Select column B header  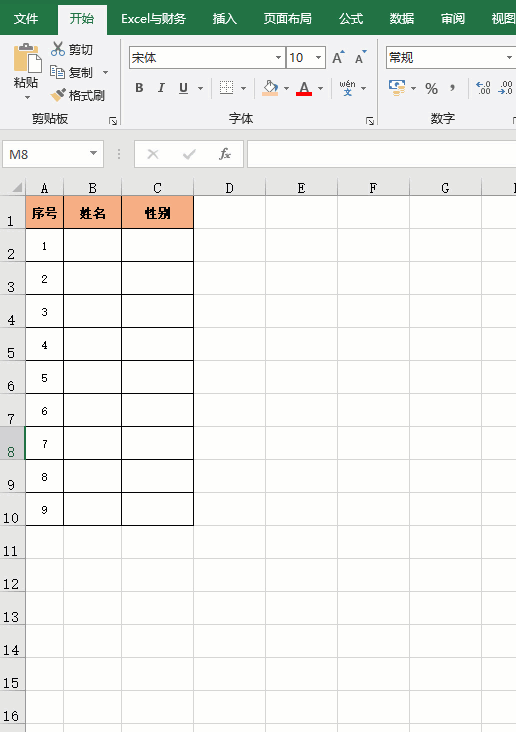point(92,188)
